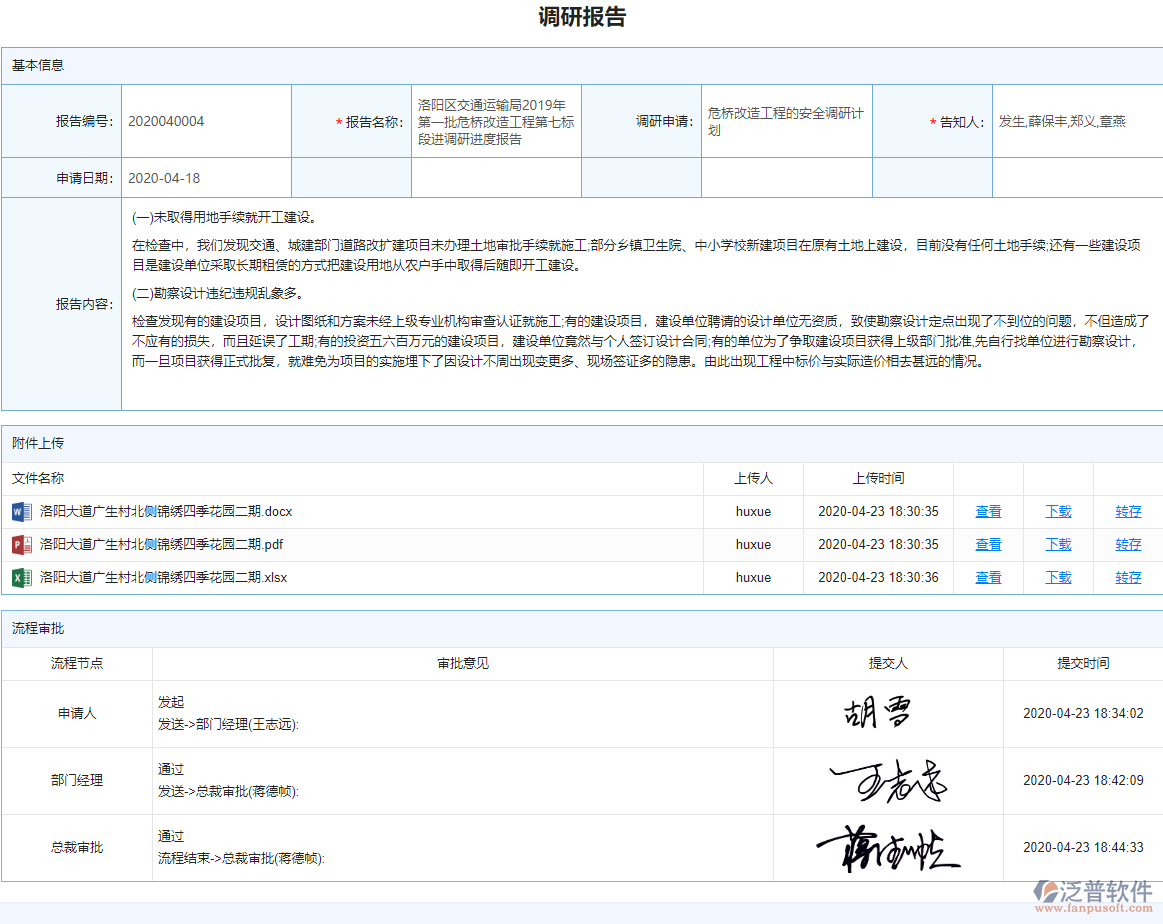转存 the 锦绣四季花园二期.docx attachment
The width and height of the screenshot is (1163, 924).
tap(1127, 511)
